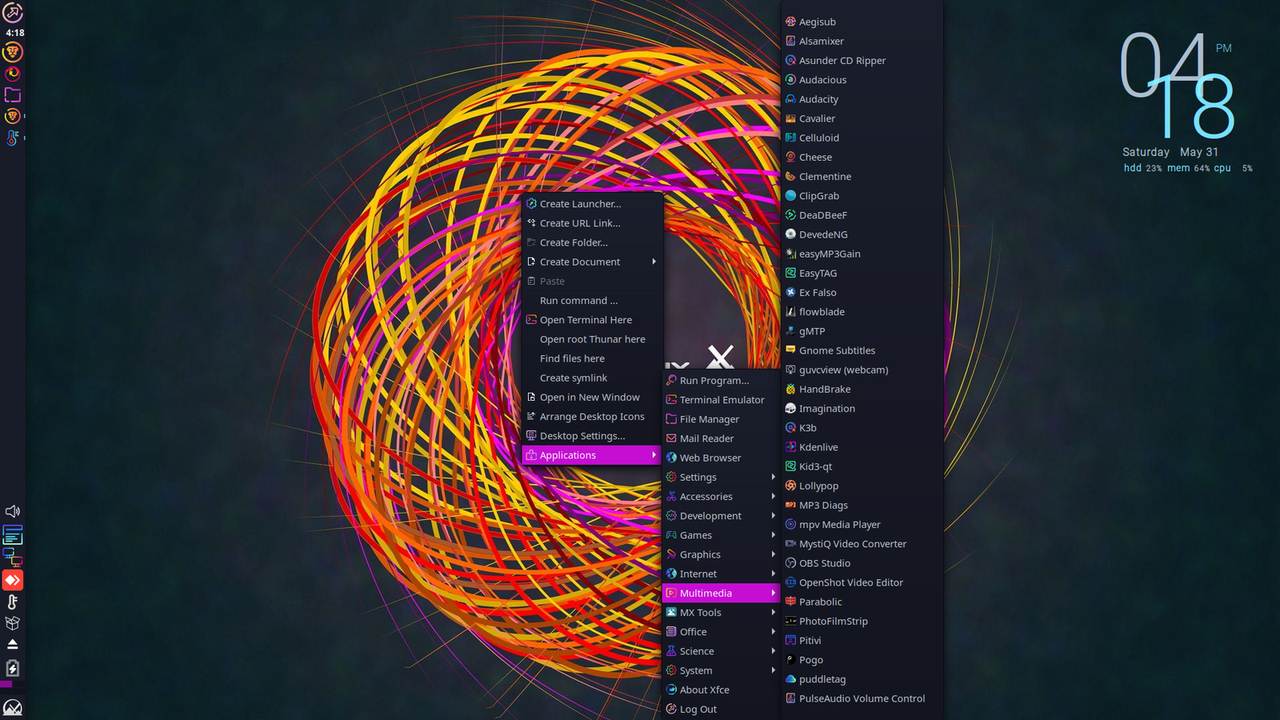The height and width of the screenshot is (720, 1280).
Task: Click the Celluloid icon
Action: pos(790,138)
